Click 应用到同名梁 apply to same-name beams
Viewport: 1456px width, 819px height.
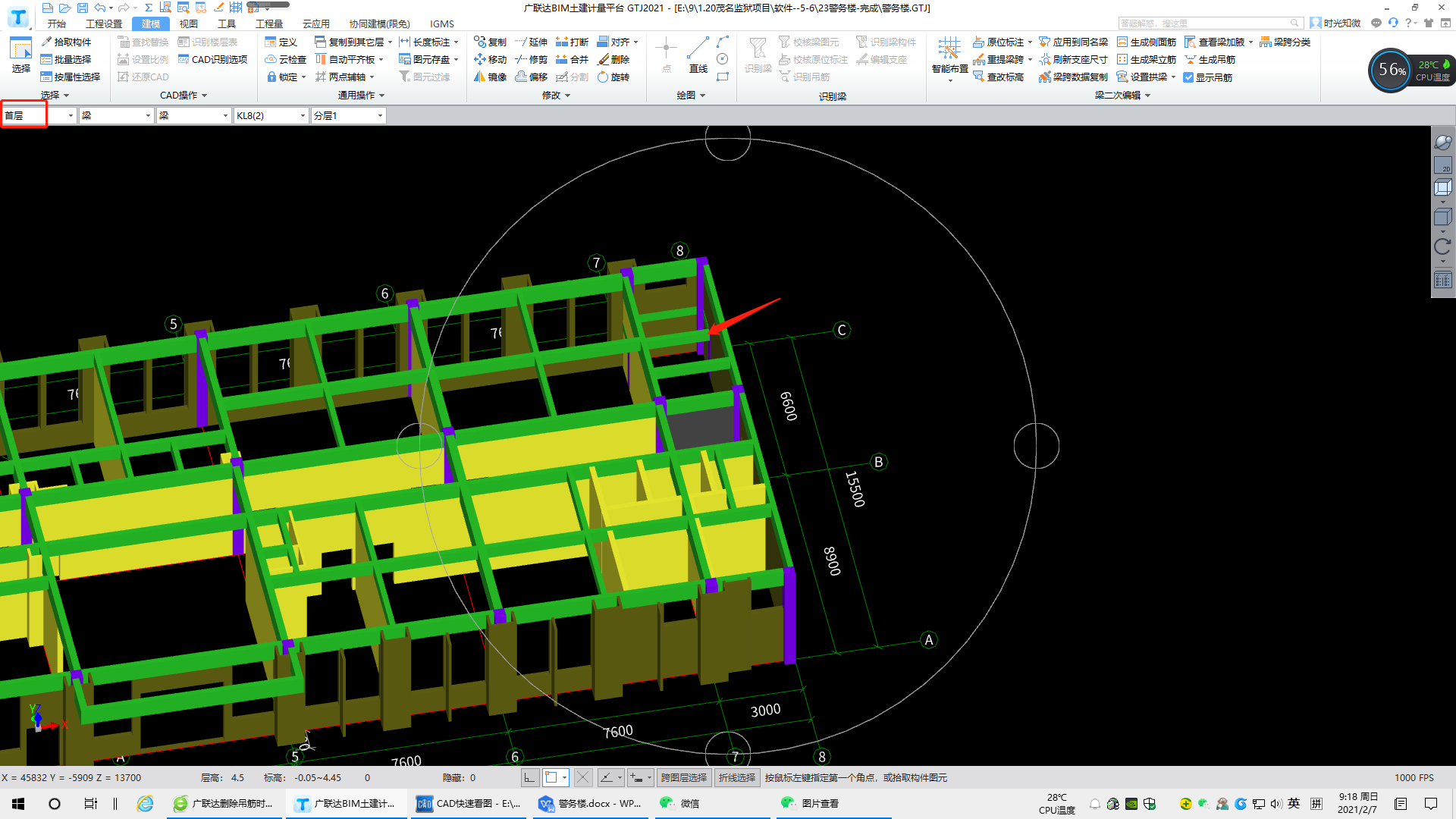point(1073,42)
